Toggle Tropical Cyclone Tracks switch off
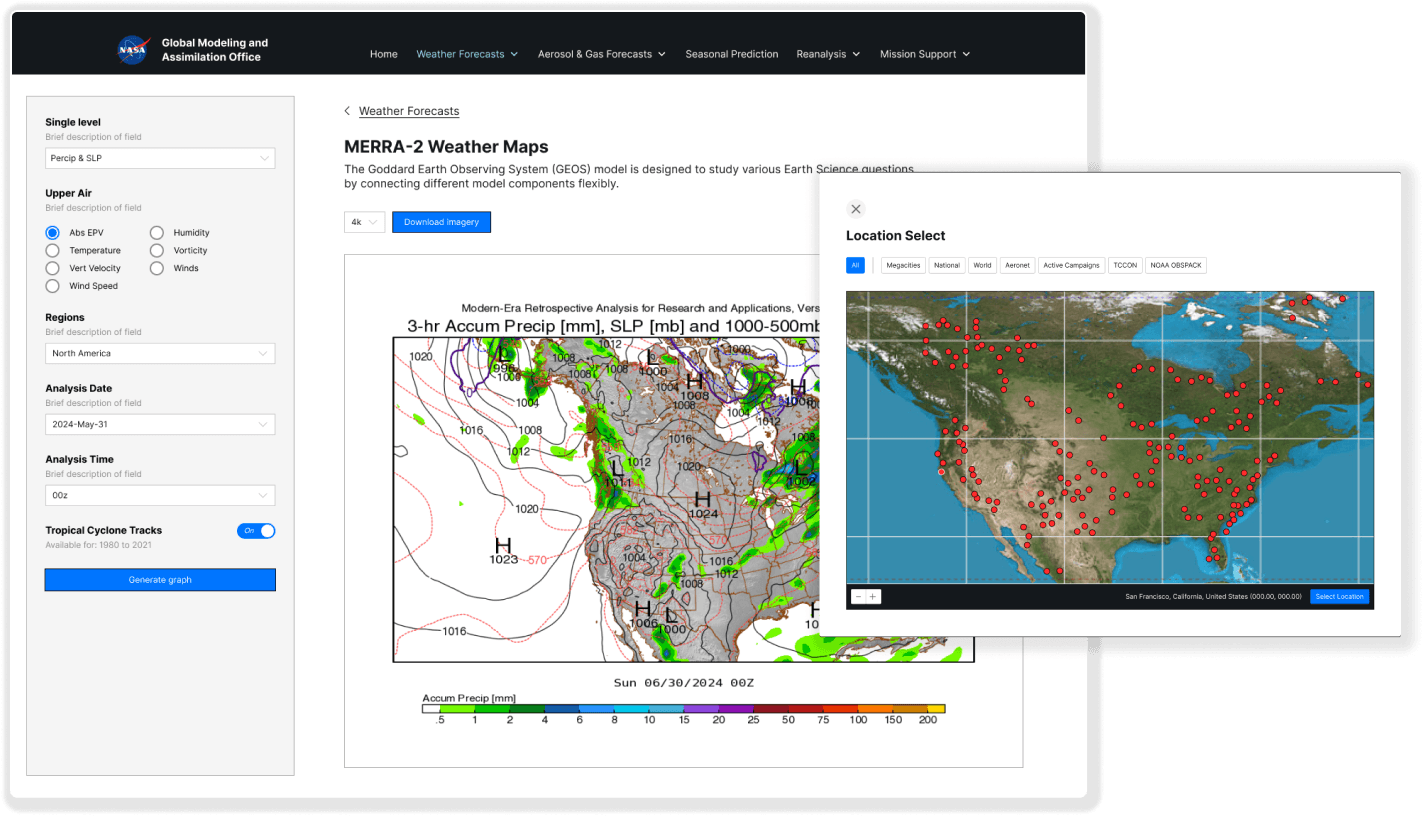This screenshot has height=816, width=1425. coord(256,531)
